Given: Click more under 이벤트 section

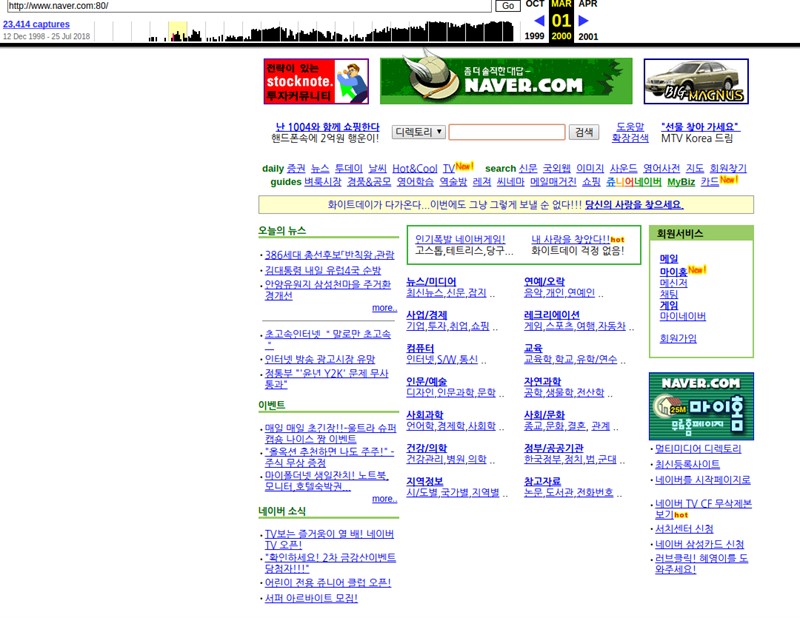Looking at the screenshot, I should (x=385, y=499).
